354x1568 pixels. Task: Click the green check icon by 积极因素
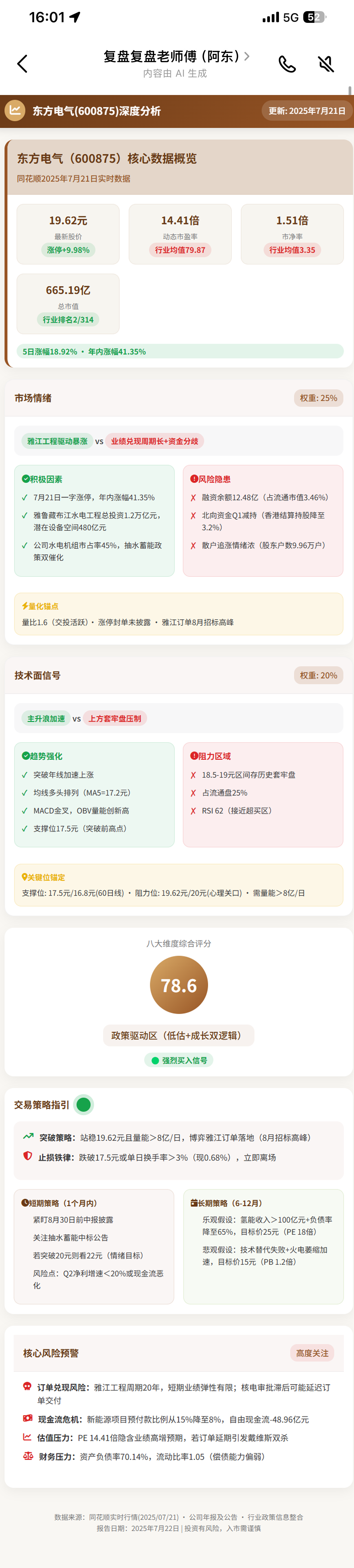pyautogui.click(x=26, y=479)
